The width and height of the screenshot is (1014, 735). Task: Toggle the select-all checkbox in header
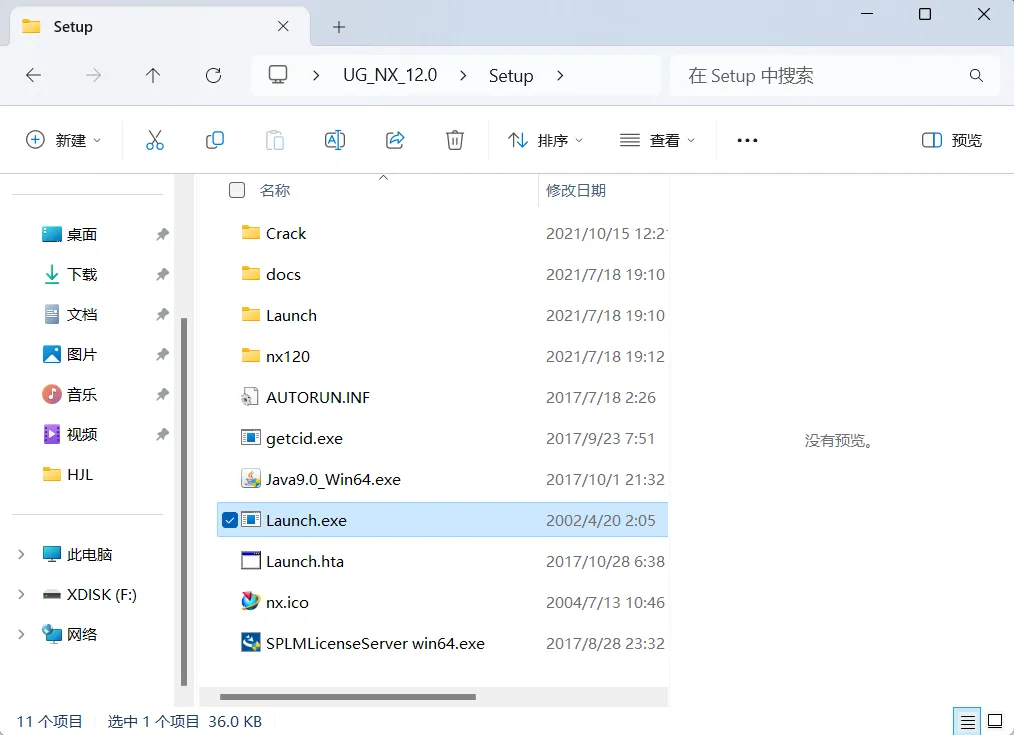[237, 190]
